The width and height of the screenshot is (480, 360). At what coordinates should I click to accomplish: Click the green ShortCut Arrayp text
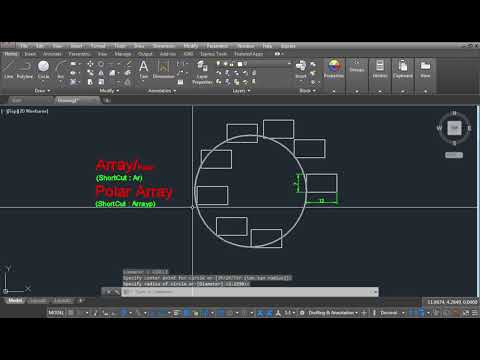point(125,204)
